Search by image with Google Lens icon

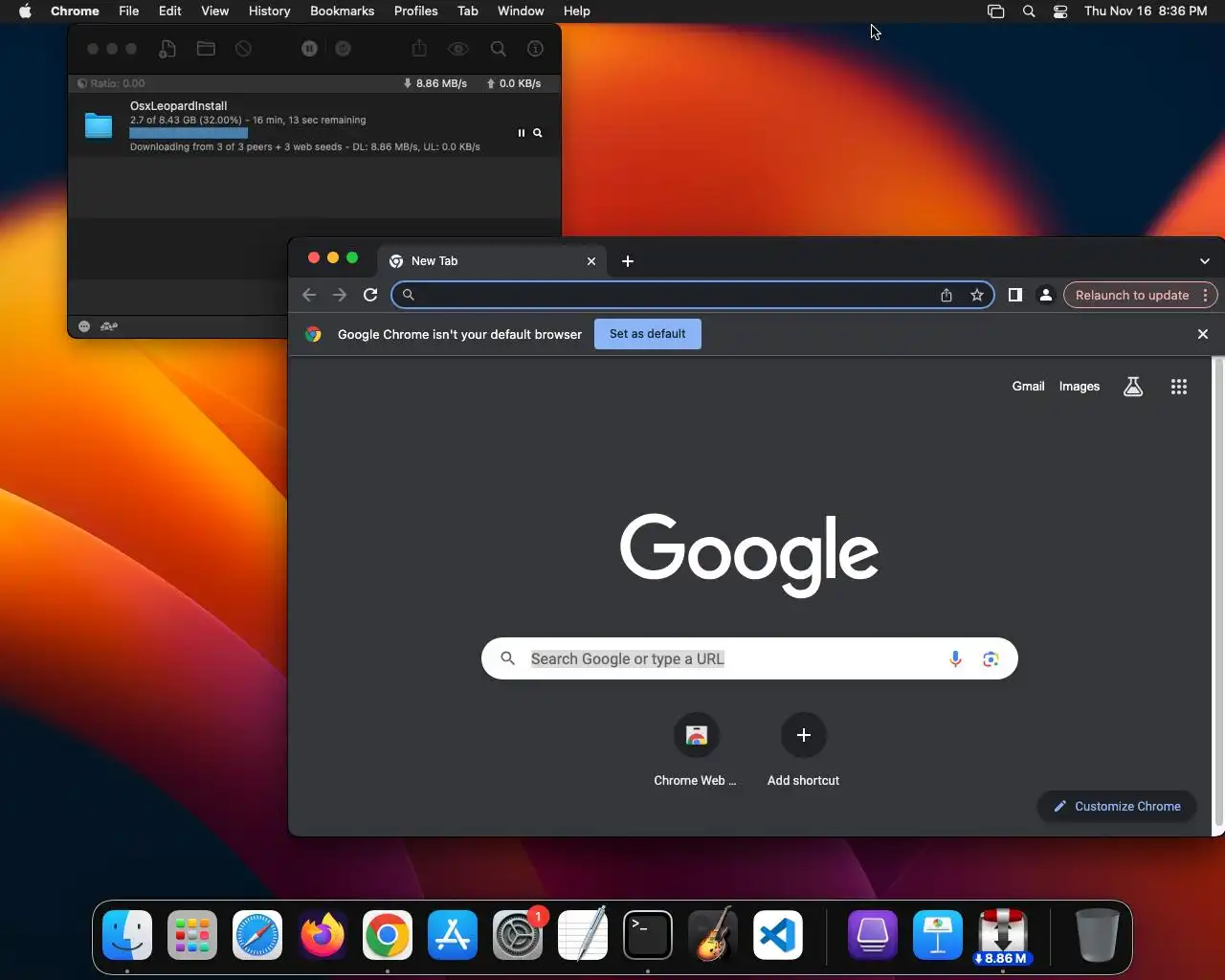coord(991,658)
